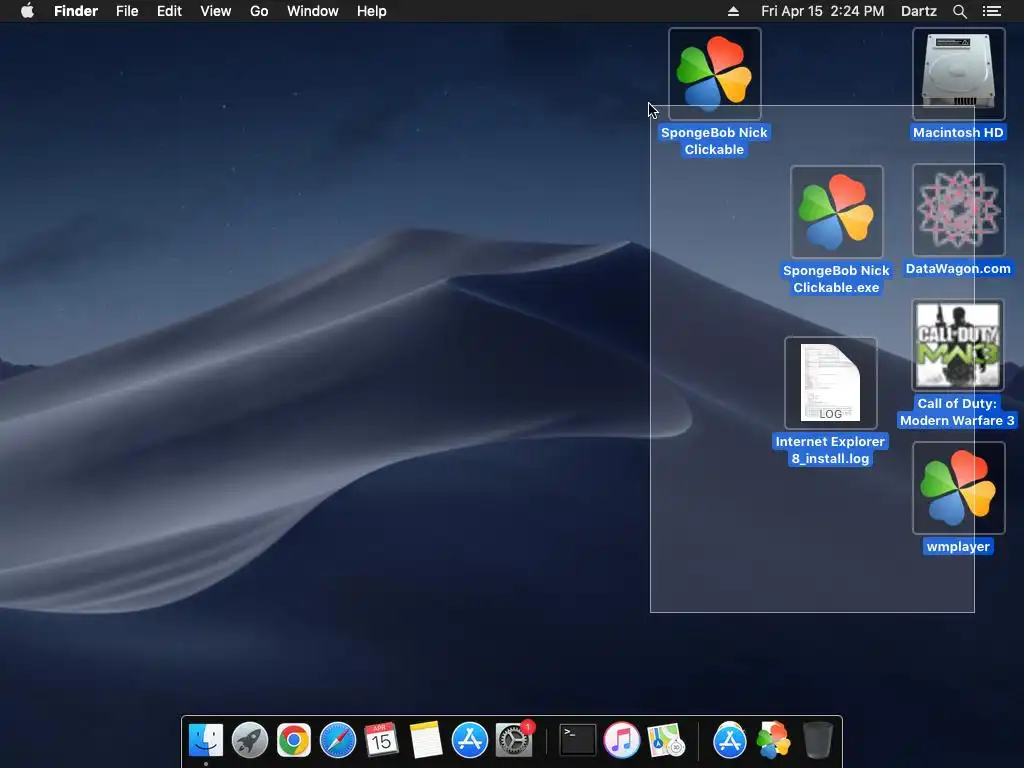Screen dimensions: 1024x768
Task: Click the "Clickable.exe" label text
Action: click(837, 287)
